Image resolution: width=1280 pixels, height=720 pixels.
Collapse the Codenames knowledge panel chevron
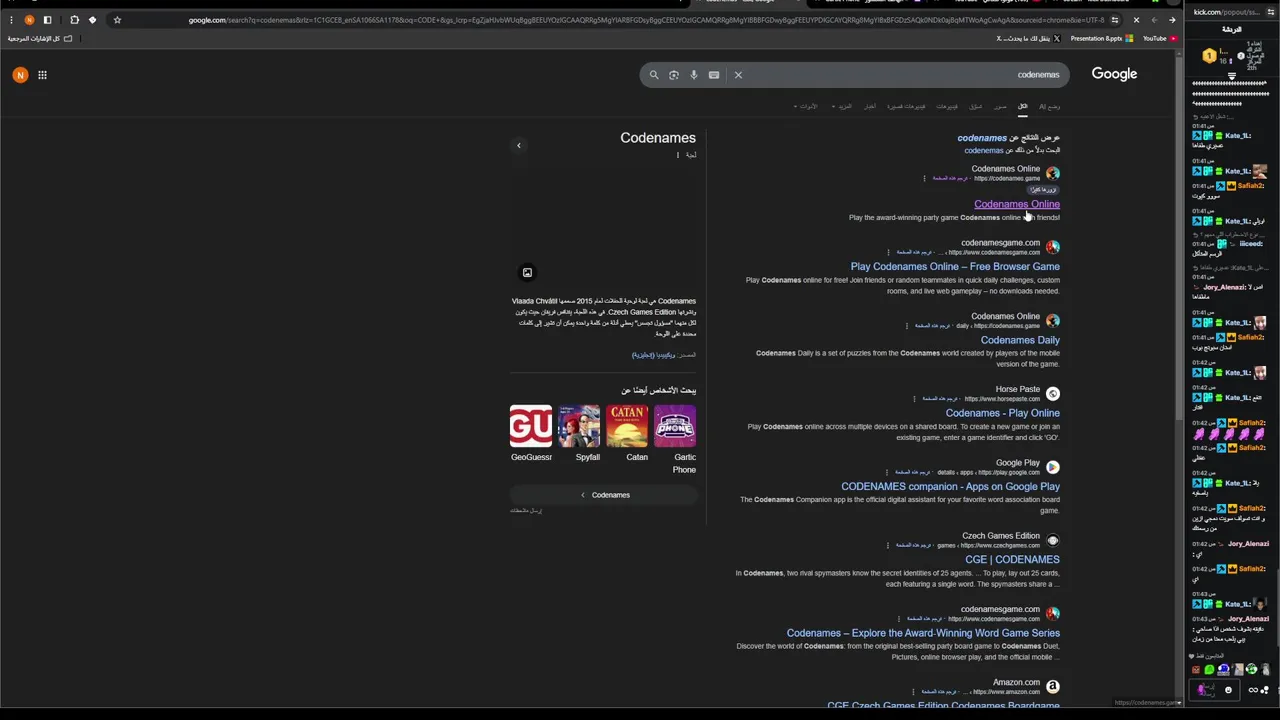[518, 146]
